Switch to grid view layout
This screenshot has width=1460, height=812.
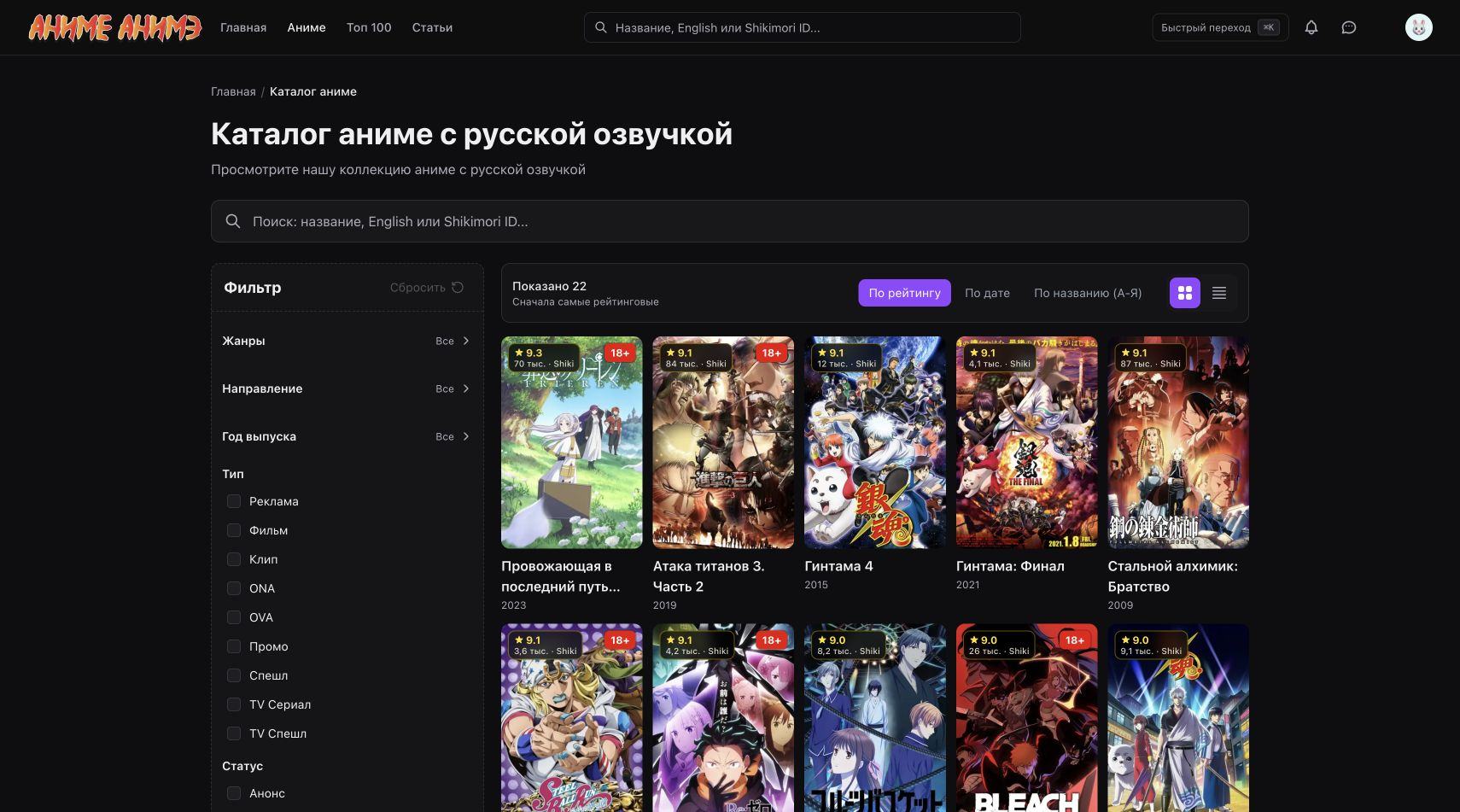[x=1185, y=293]
